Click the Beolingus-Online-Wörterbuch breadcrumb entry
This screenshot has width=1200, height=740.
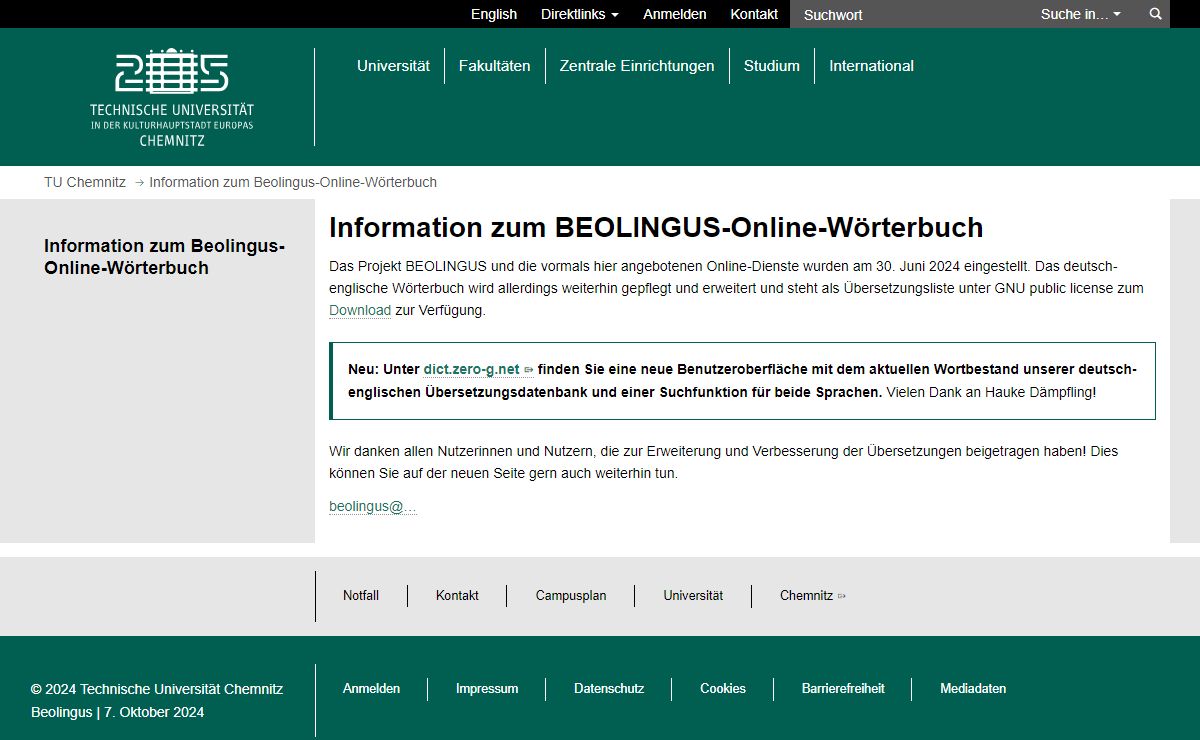coord(293,182)
